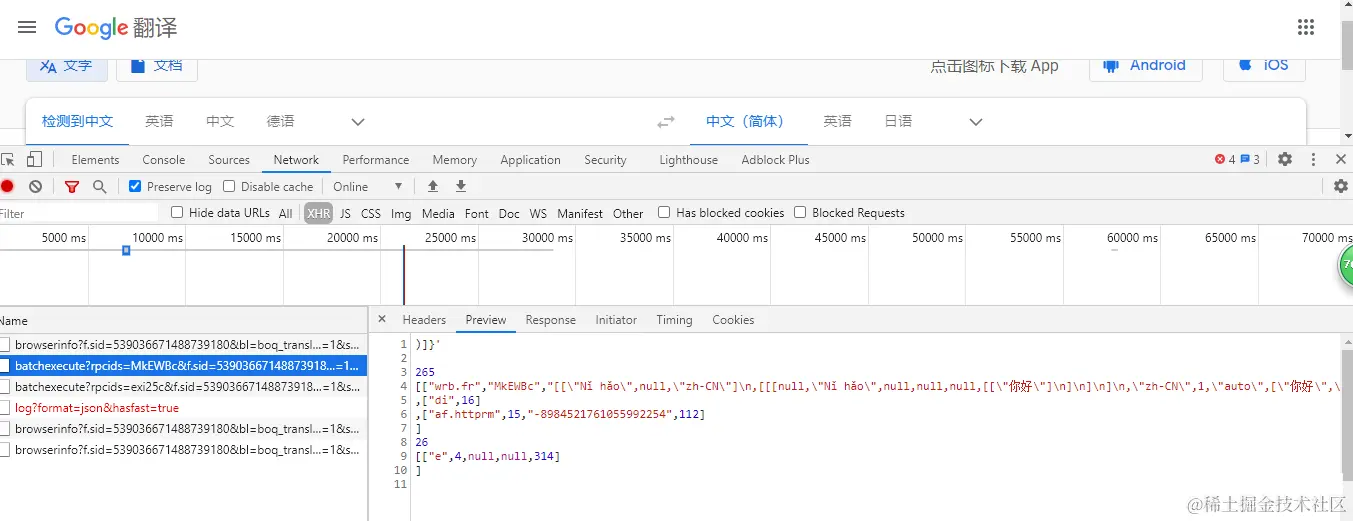Filter requests by XHR type
The height and width of the screenshot is (521, 1353).
click(x=318, y=213)
